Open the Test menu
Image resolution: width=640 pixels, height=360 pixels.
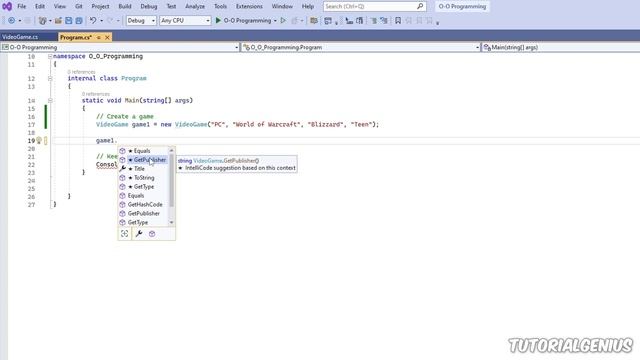pyautogui.click(x=171, y=7)
